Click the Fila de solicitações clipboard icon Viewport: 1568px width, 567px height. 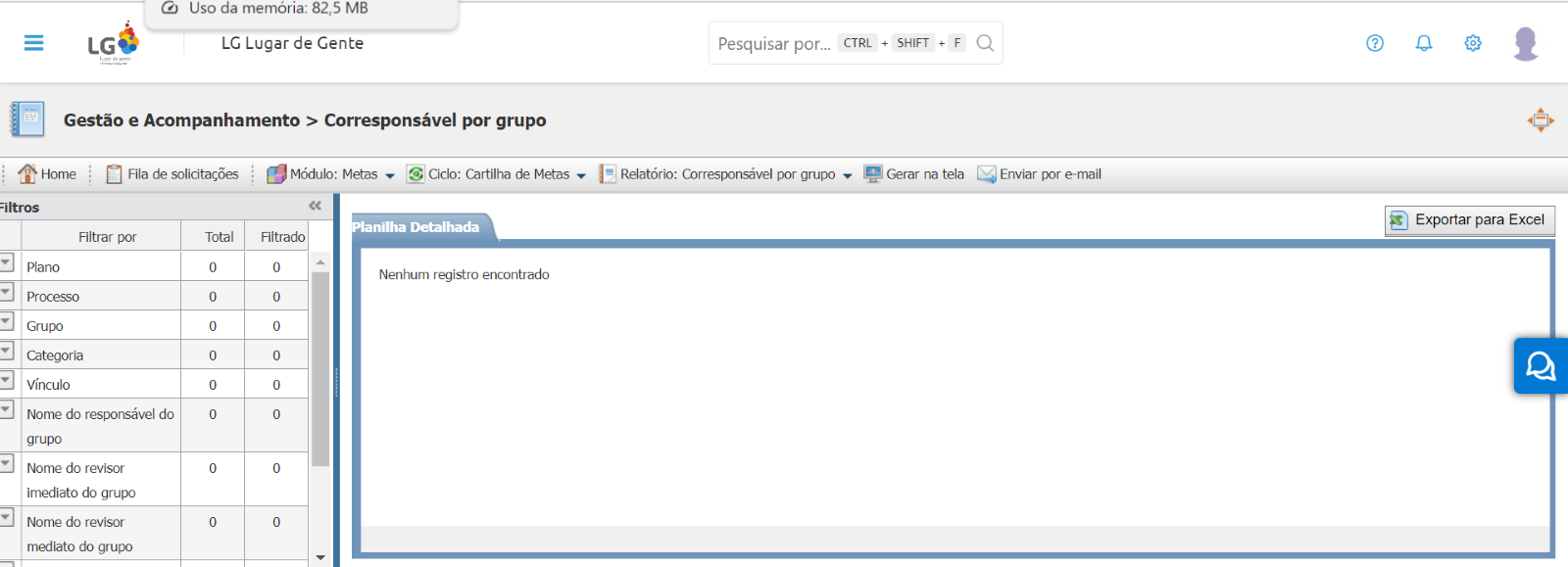[x=115, y=174]
